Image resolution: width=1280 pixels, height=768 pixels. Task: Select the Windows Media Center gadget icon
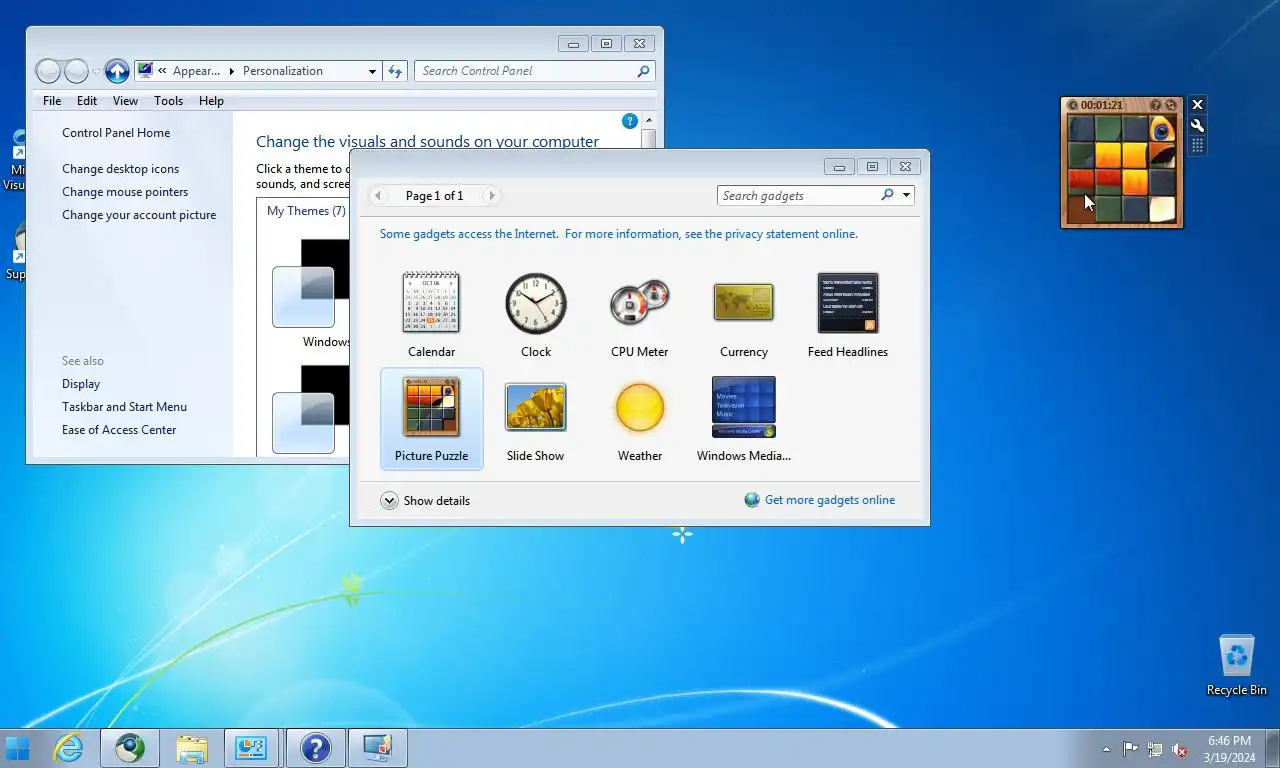tap(744, 407)
